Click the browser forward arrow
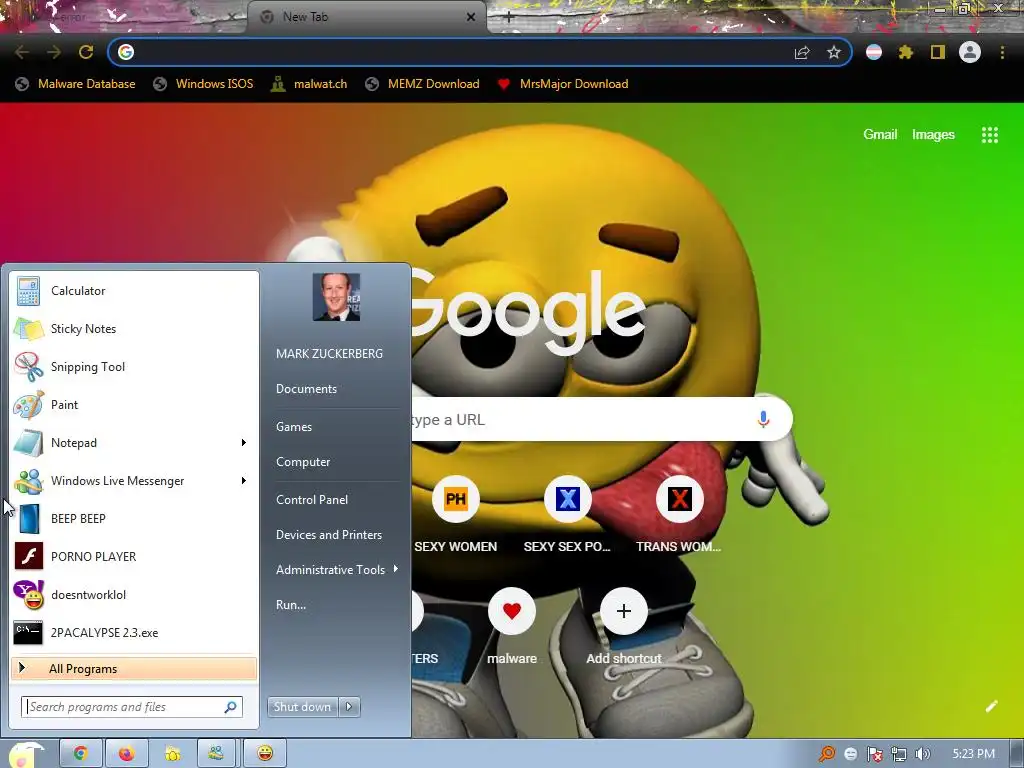 point(54,52)
